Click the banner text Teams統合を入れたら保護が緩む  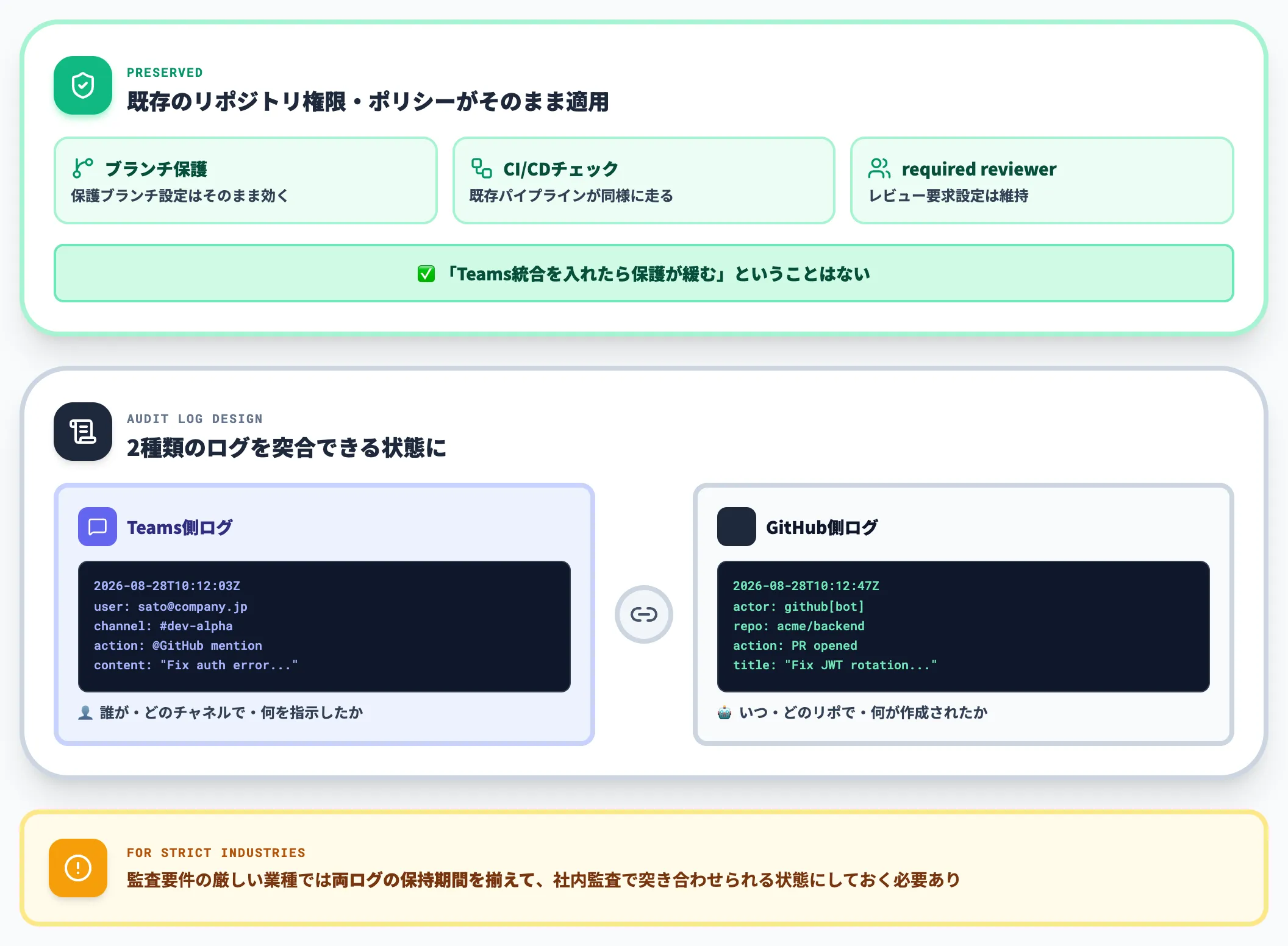coord(585,274)
